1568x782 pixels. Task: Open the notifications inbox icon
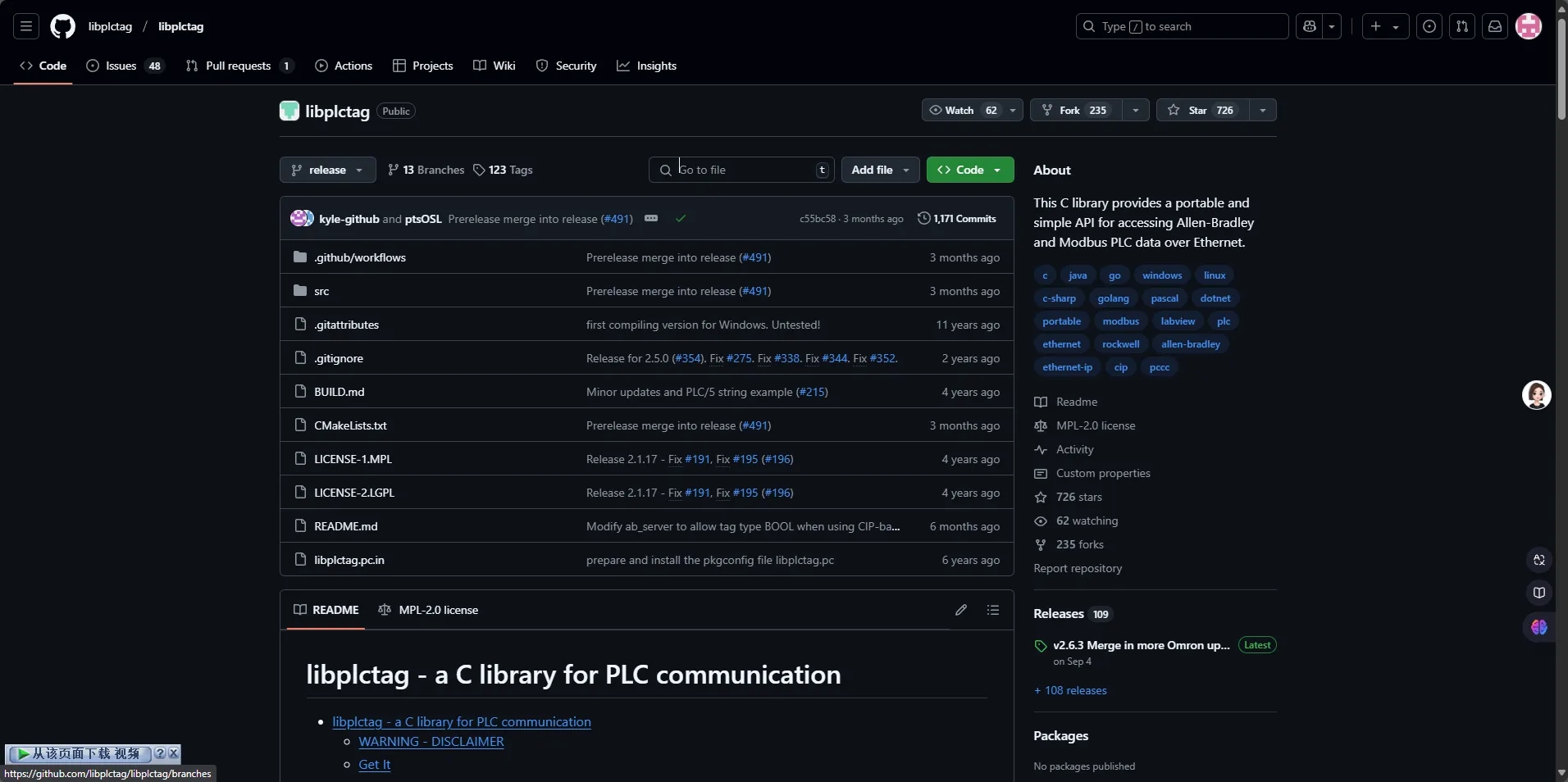tap(1495, 26)
